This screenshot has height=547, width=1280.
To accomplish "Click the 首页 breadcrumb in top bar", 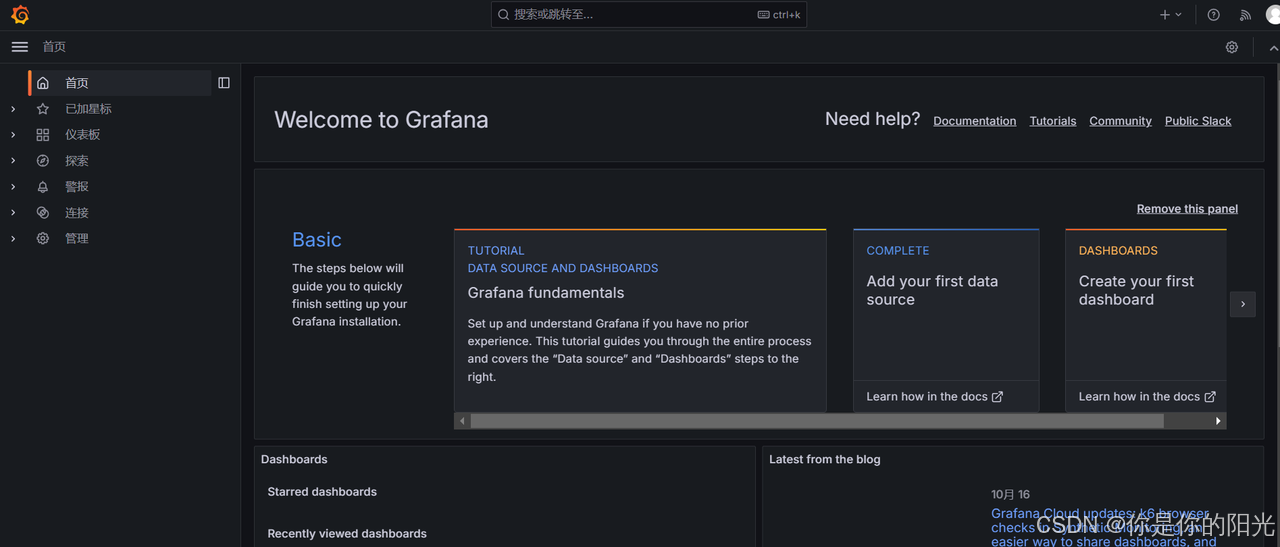I will point(54,47).
